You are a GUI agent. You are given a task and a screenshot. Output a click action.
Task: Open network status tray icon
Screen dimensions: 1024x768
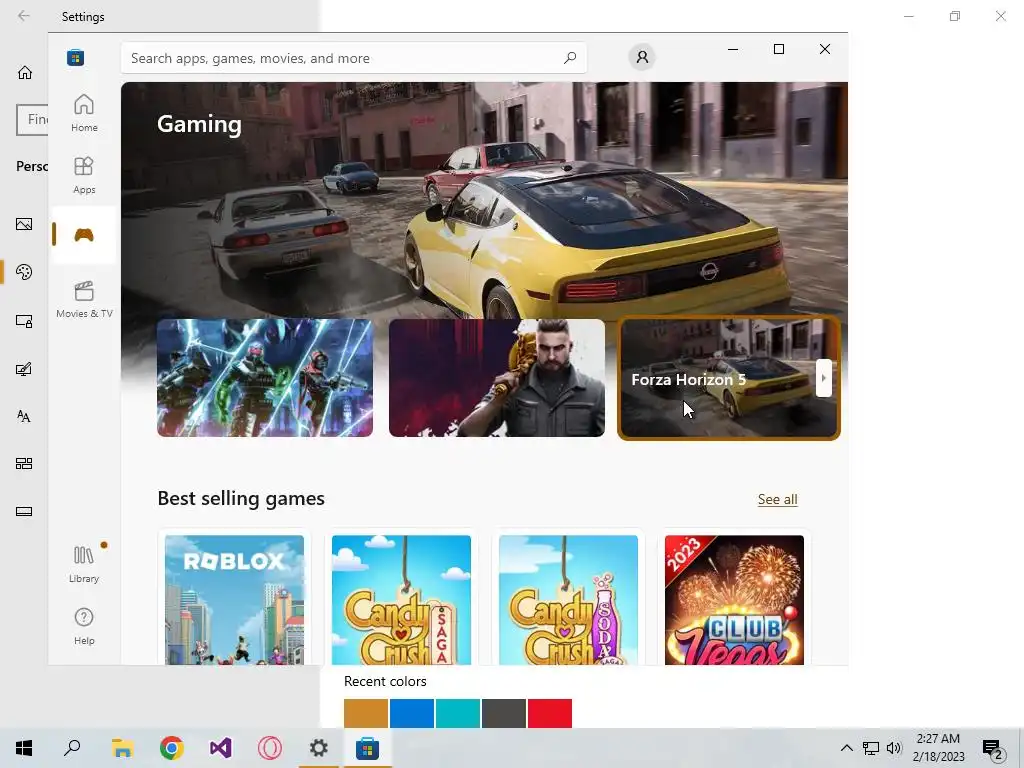871,748
